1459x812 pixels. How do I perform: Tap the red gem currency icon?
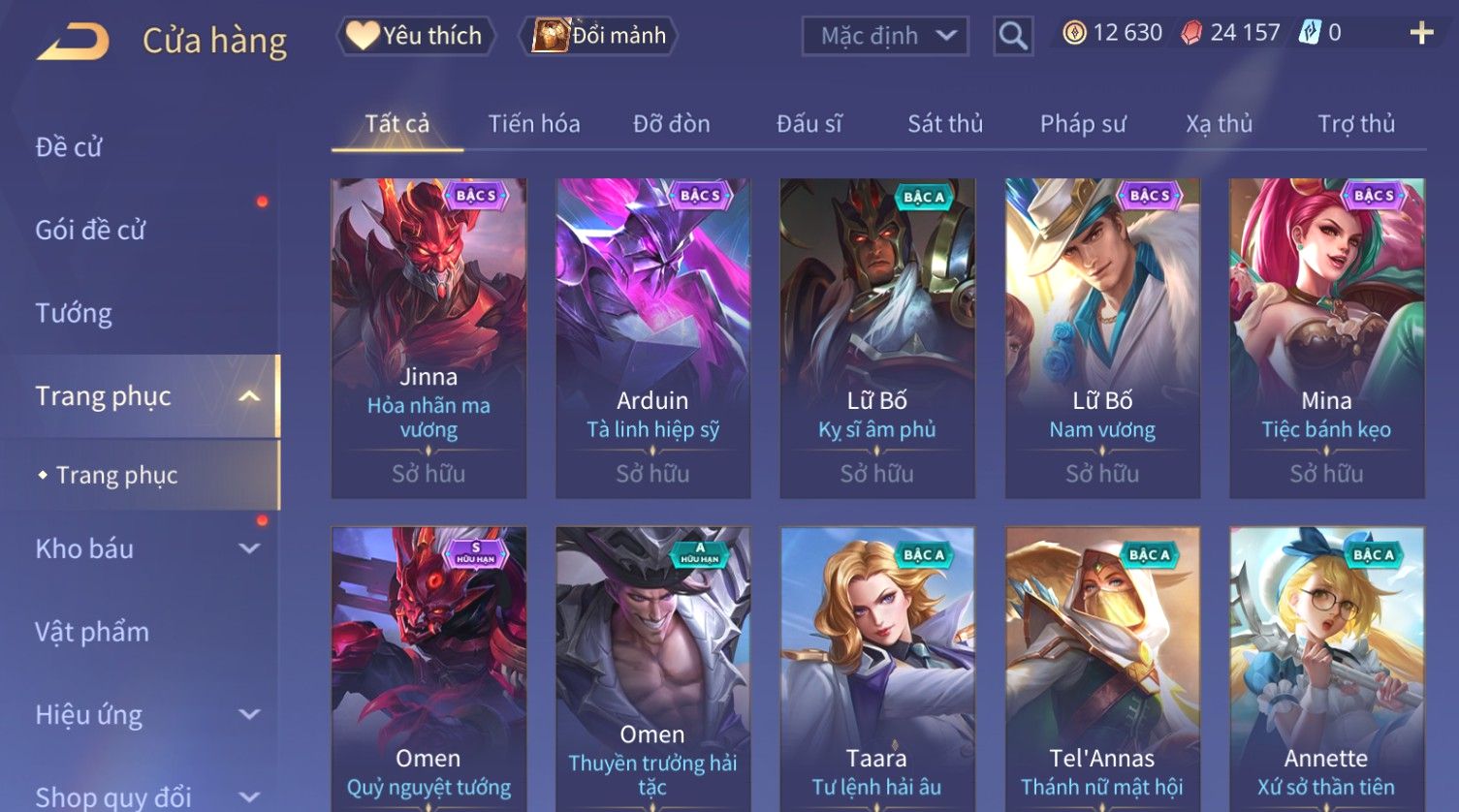tap(1191, 33)
